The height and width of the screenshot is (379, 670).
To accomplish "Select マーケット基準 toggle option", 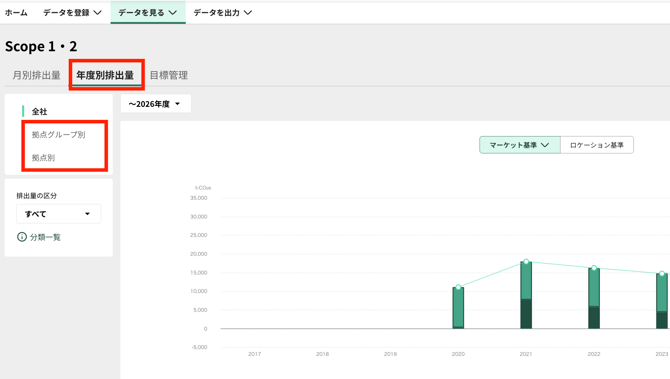I will pos(520,145).
